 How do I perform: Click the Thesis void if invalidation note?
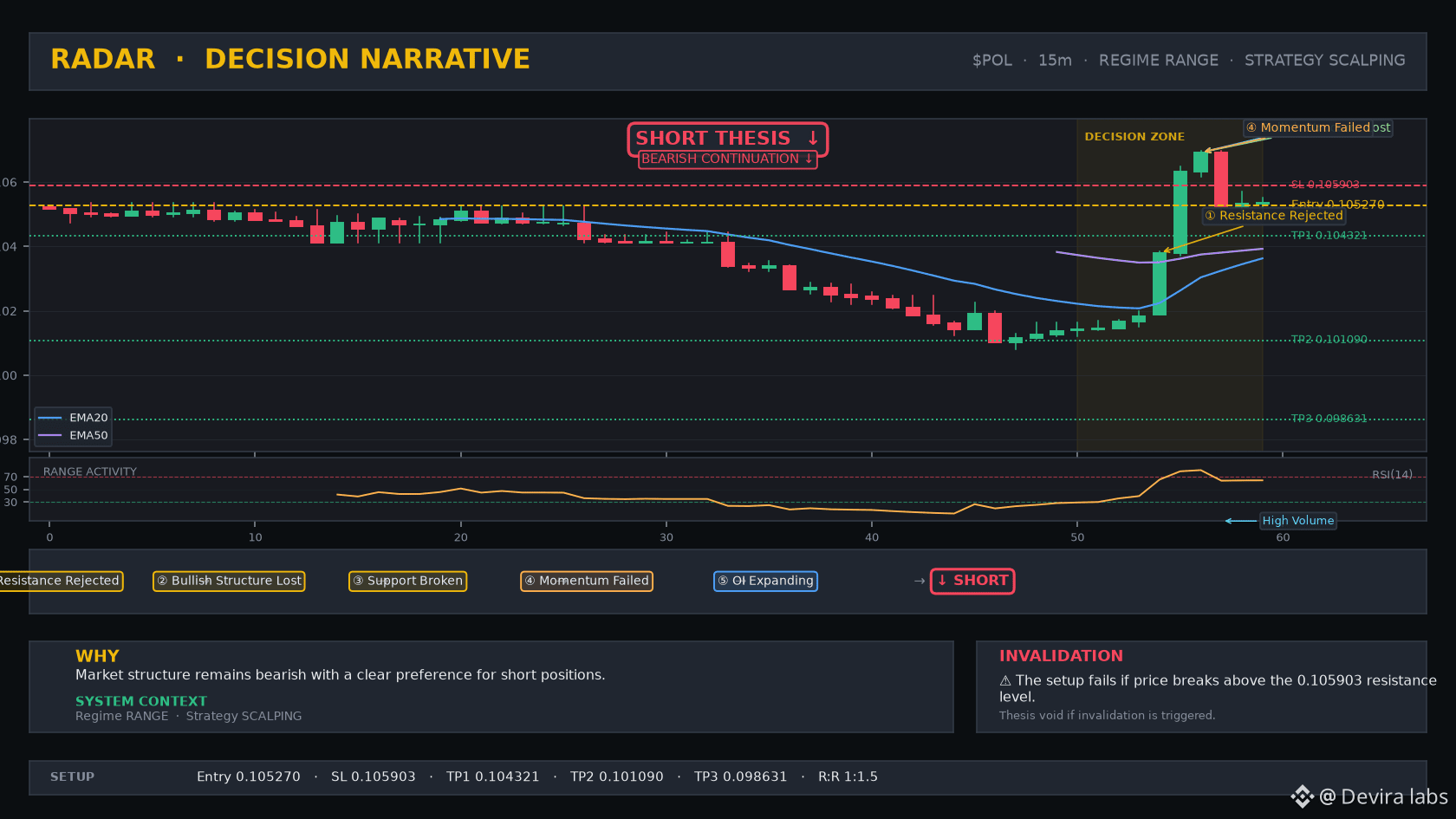1107,716
